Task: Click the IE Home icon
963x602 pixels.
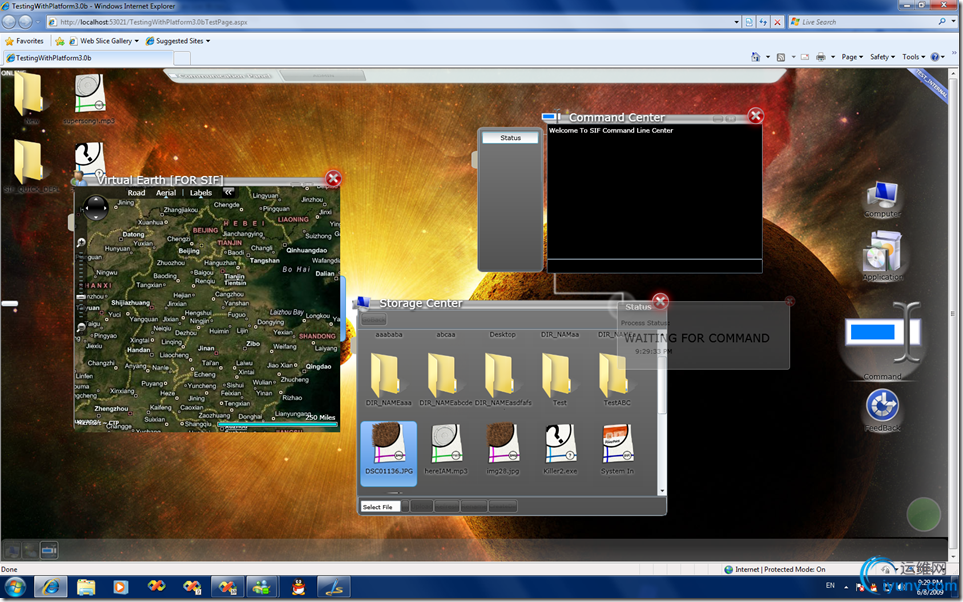Action: (x=755, y=57)
